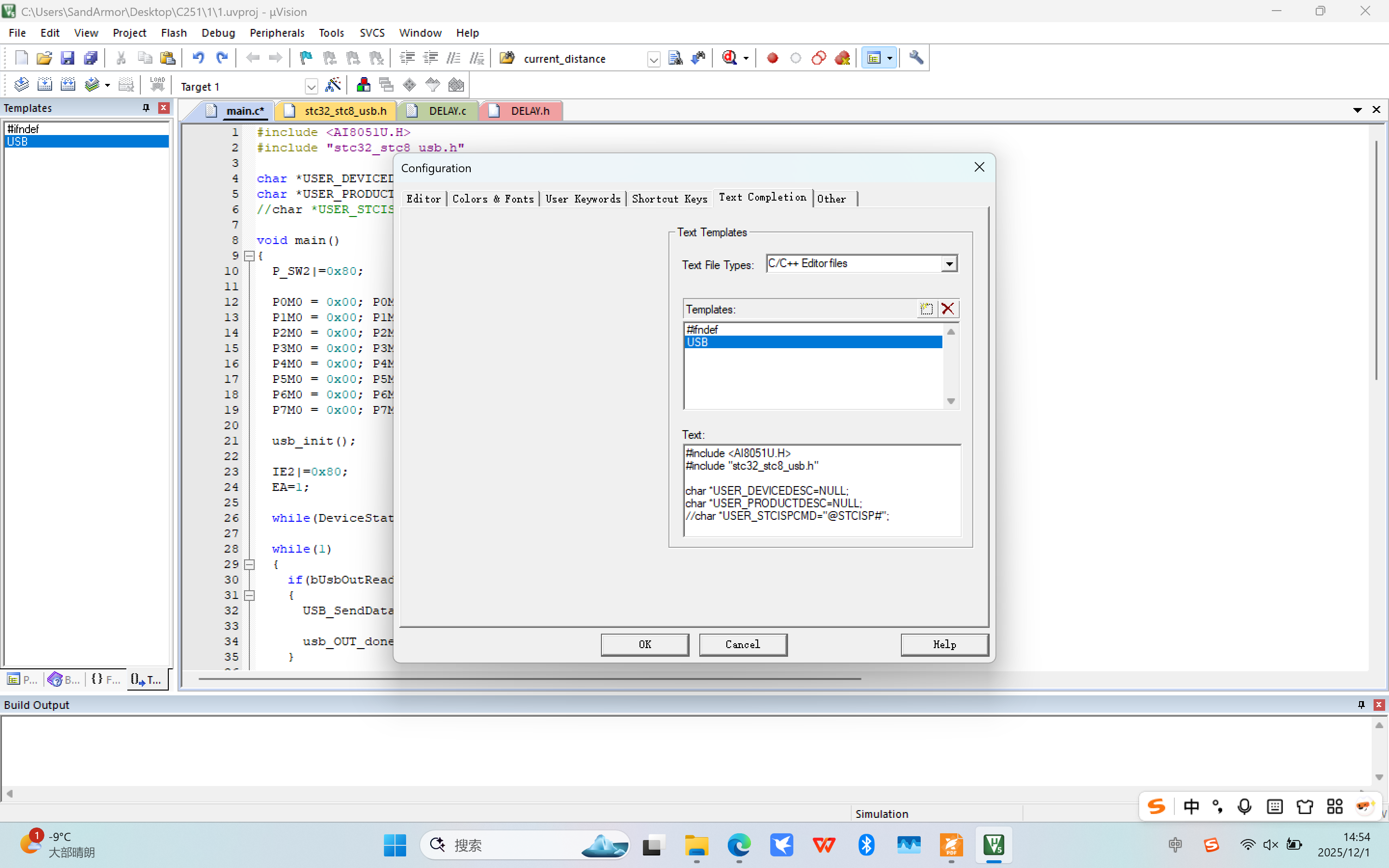Image resolution: width=1389 pixels, height=868 pixels.
Task: Open the Options for Target wand icon
Action: click(x=333, y=85)
